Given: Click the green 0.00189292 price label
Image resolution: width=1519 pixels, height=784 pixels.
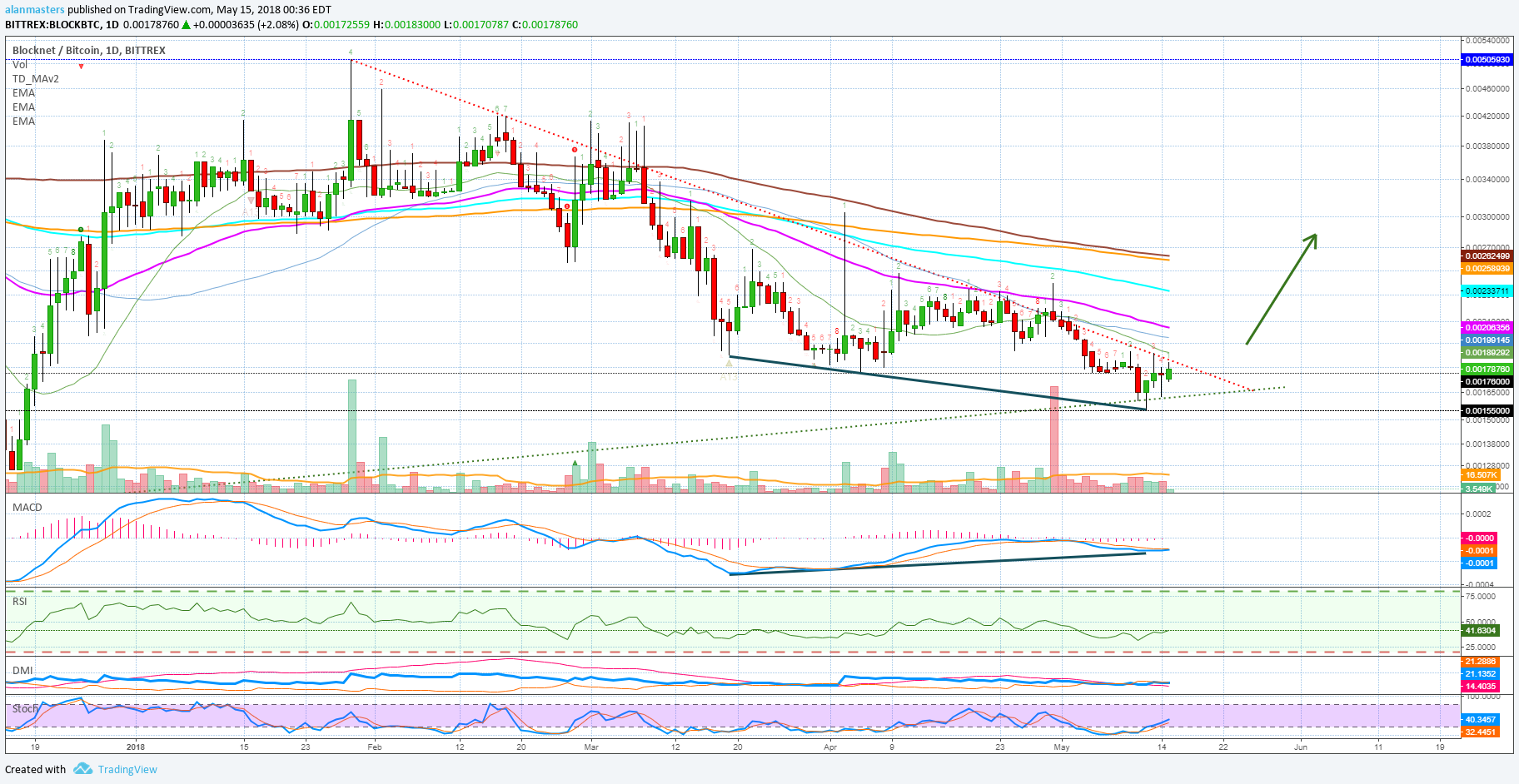Looking at the screenshot, I should point(1487,353).
